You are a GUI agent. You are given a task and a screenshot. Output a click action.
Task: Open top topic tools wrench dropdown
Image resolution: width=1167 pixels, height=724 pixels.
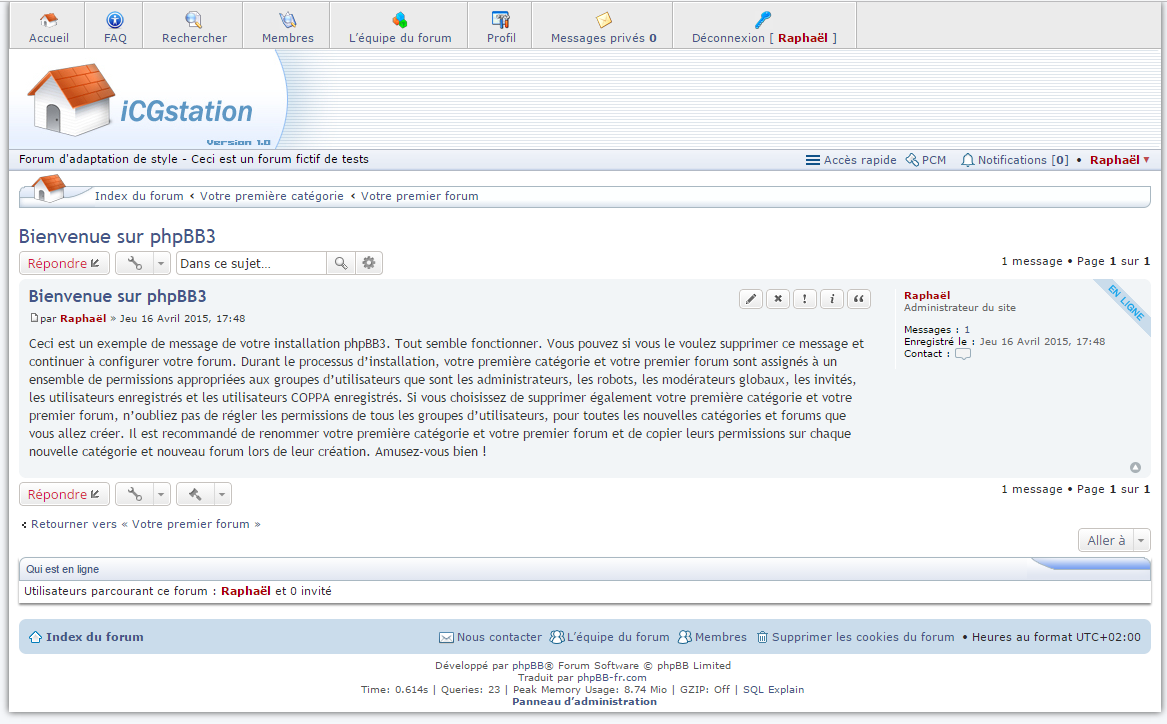pos(143,263)
